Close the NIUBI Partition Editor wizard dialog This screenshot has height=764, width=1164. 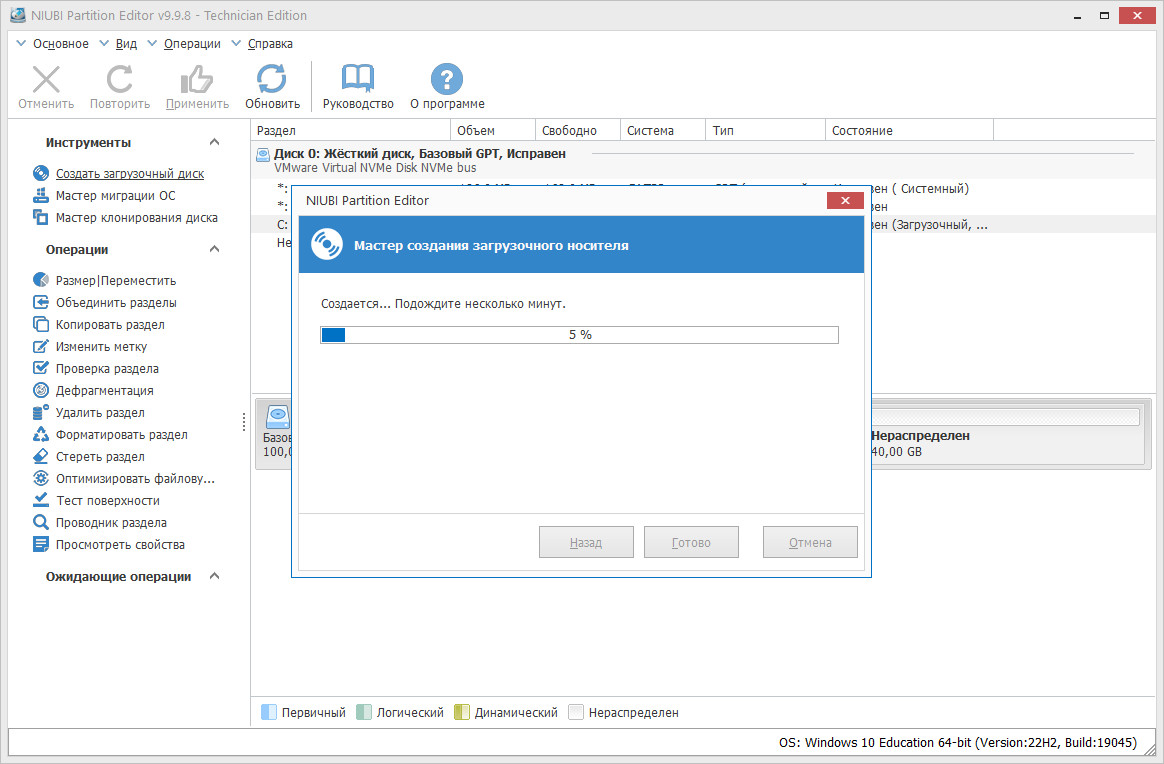pos(845,200)
